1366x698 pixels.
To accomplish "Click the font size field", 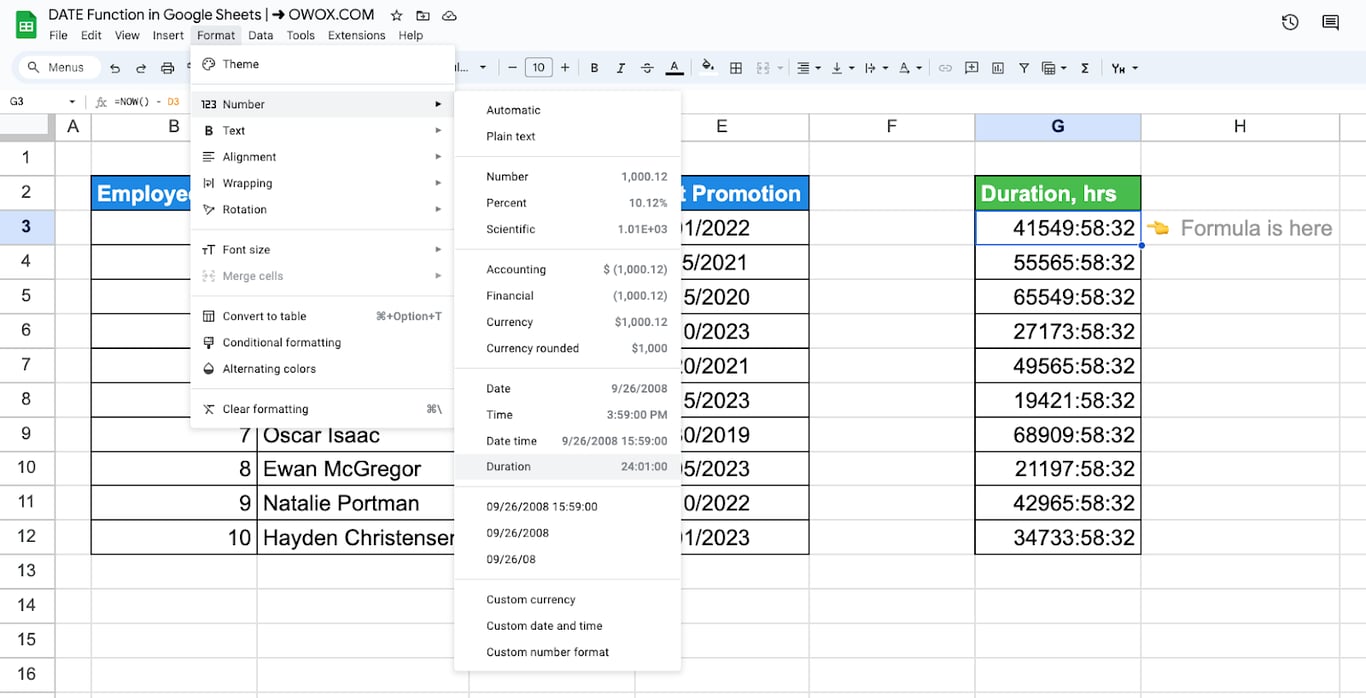I will 538,68.
